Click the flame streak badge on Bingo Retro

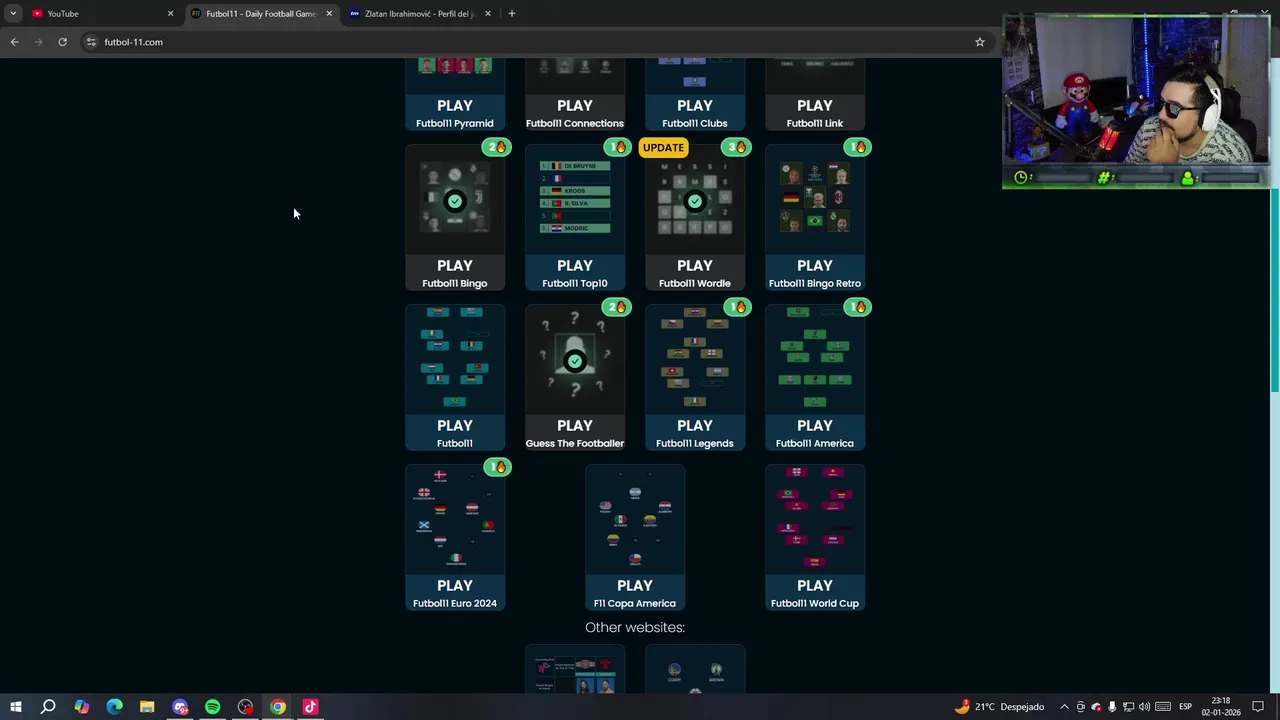click(x=857, y=147)
